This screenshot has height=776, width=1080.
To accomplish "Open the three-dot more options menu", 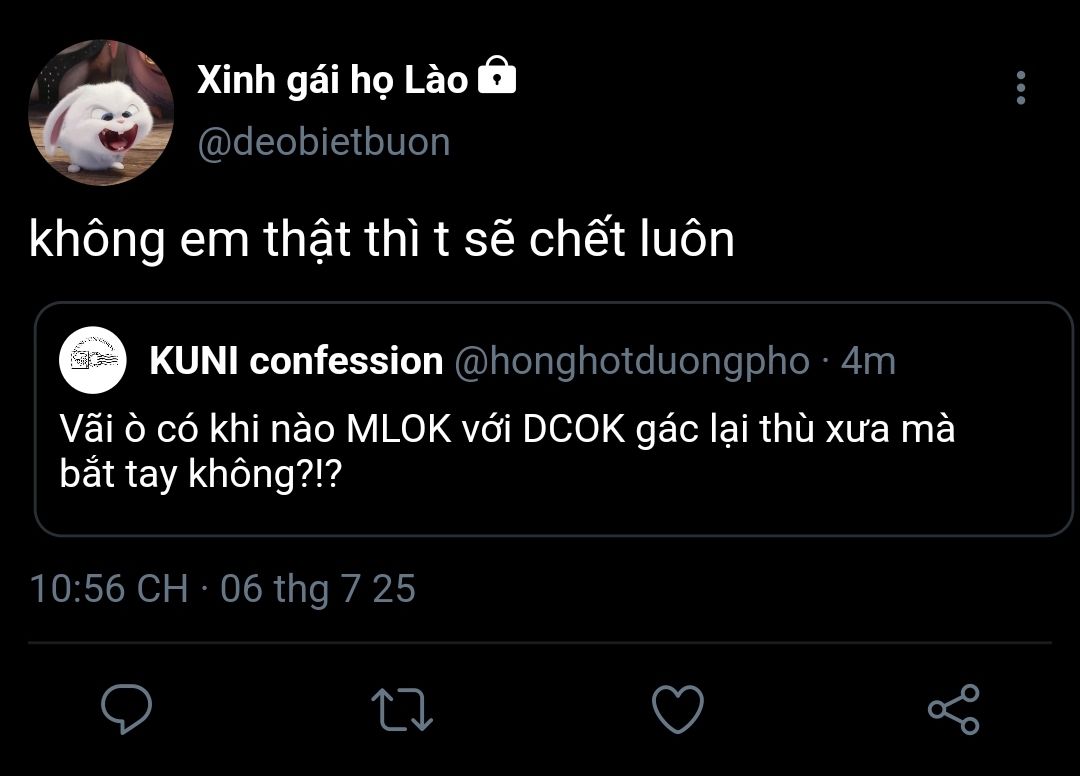I will click(x=1020, y=88).
